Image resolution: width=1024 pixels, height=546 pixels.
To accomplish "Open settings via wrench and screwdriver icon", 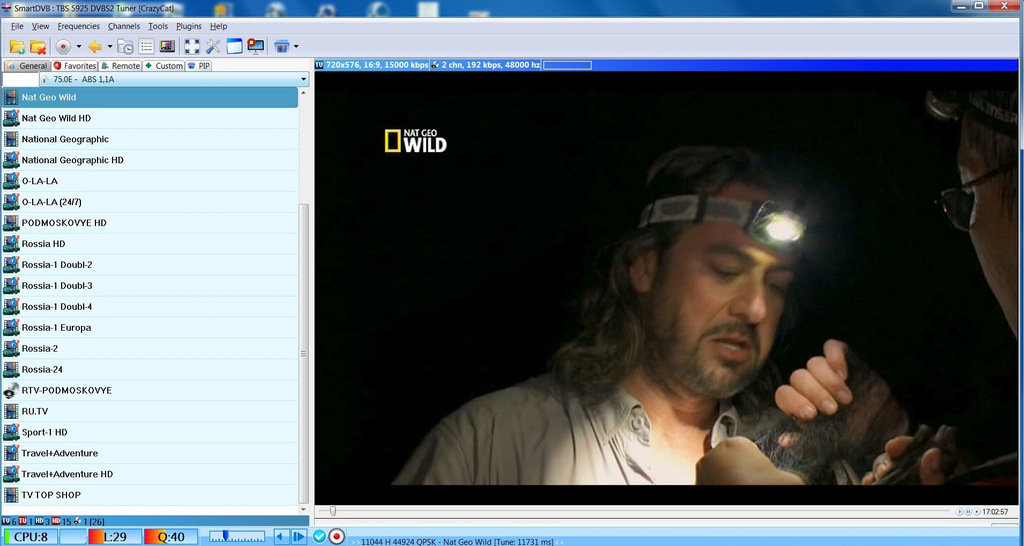I will pyautogui.click(x=213, y=46).
